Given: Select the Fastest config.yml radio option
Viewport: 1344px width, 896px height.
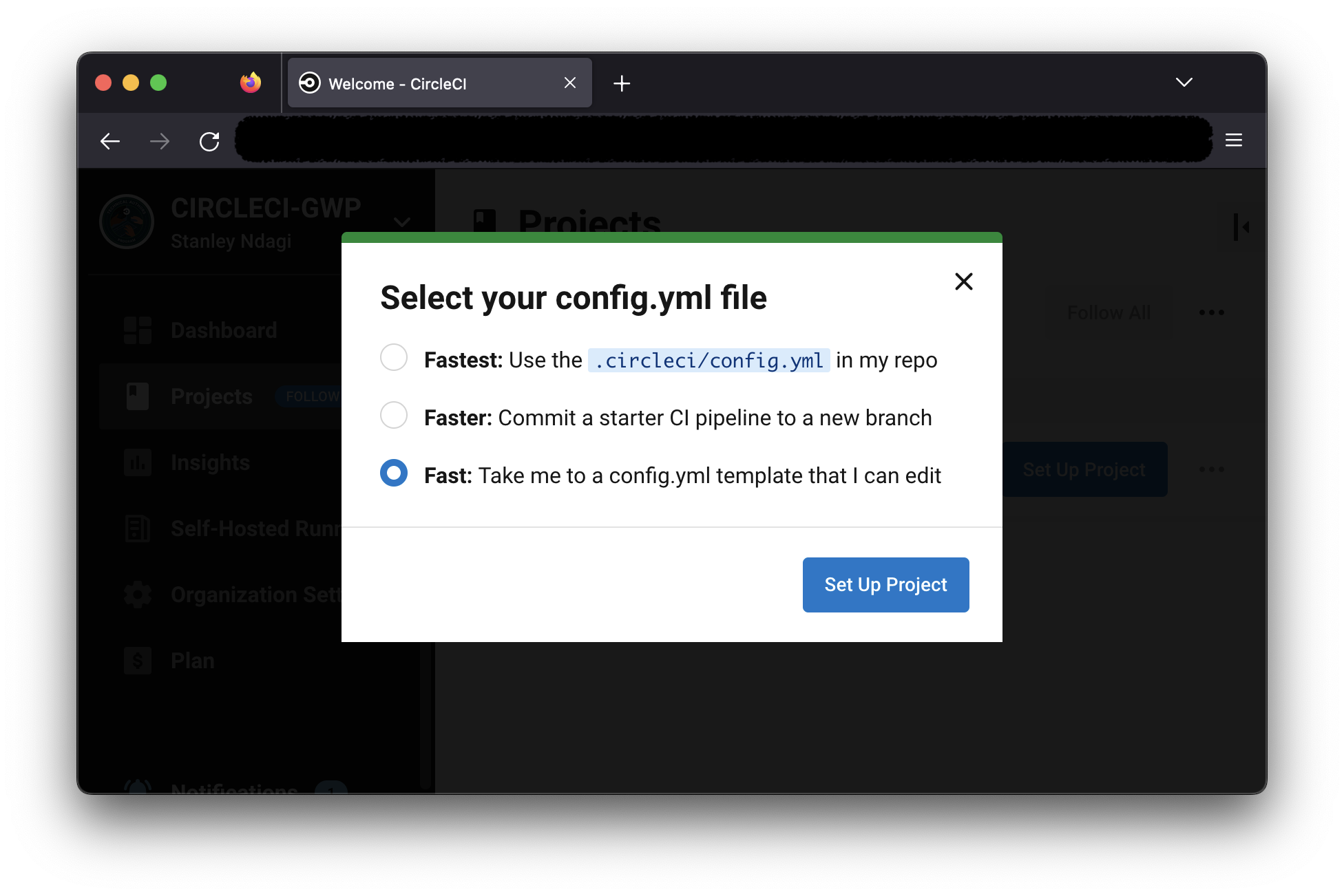Looking at the screenshot, I should click(x=394, y=358).
